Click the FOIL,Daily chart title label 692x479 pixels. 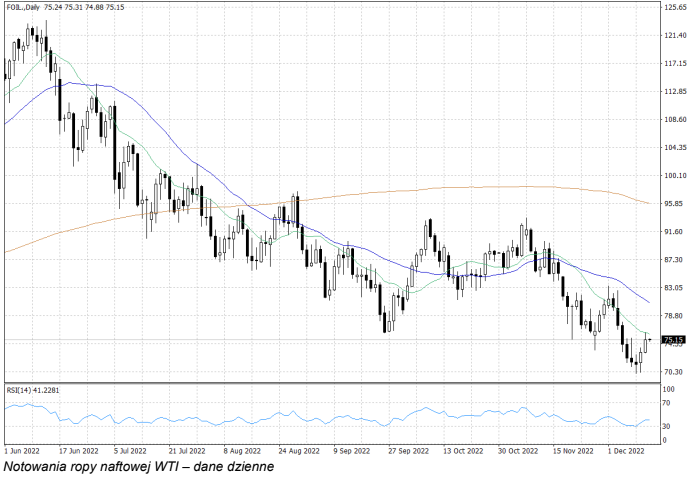(x=24, y=8)
